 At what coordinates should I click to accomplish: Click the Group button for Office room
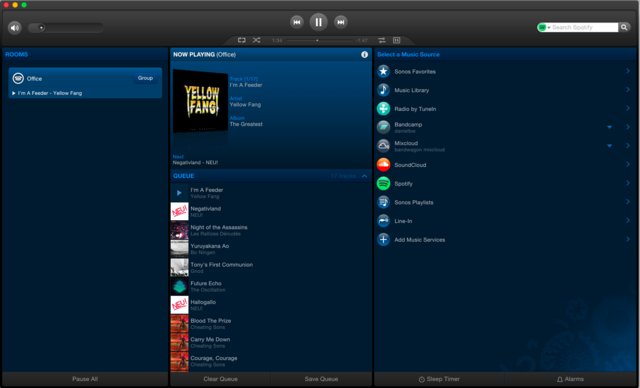point(145,78)
